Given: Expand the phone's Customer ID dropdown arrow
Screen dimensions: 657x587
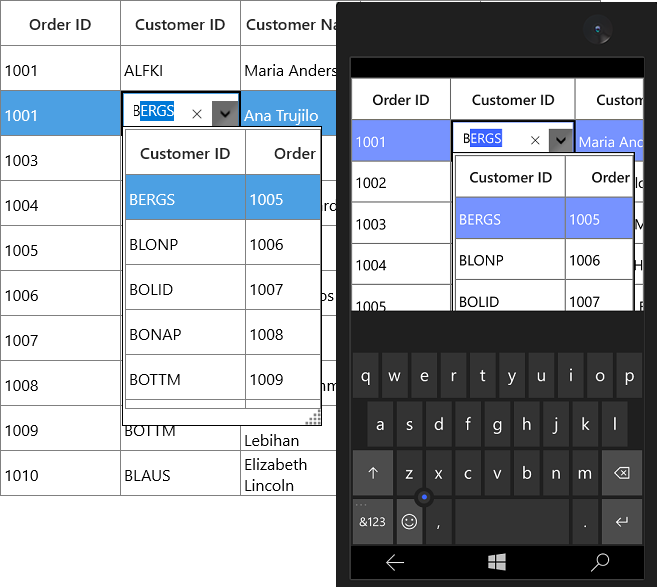Looking at the screenshot, I should coord(561,140).
